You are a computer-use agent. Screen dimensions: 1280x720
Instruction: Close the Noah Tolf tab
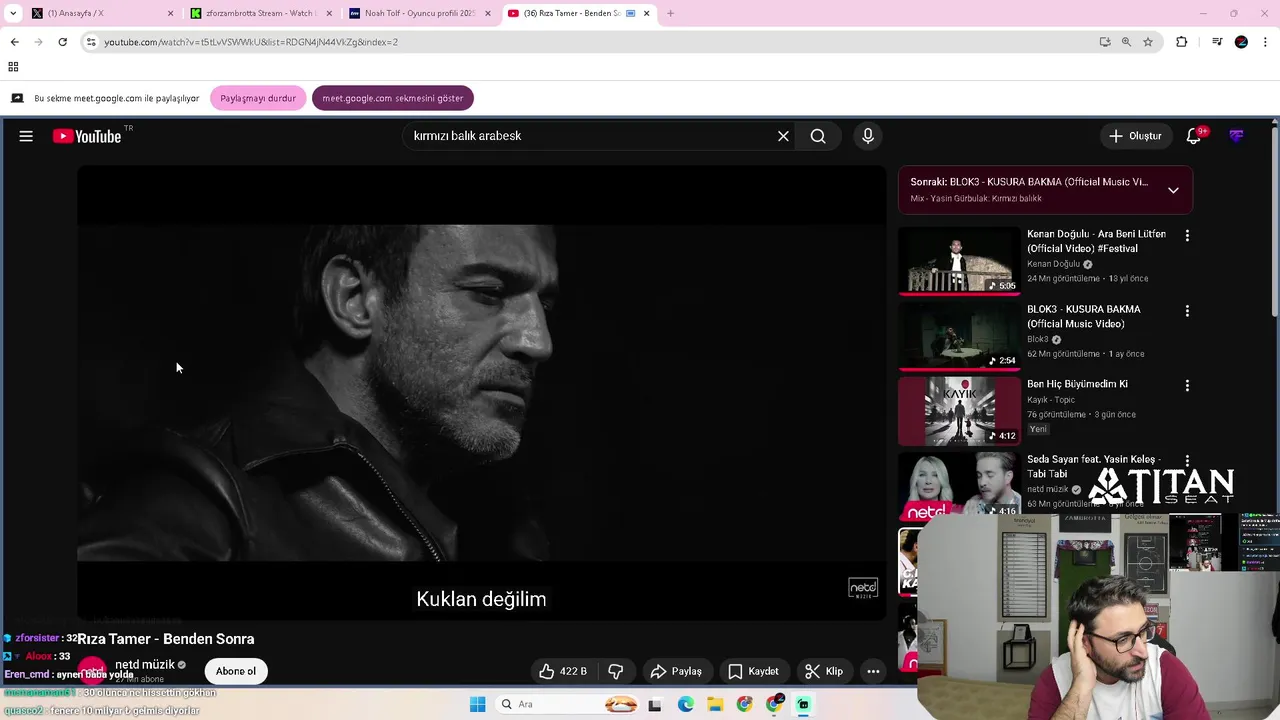[488, 13]
